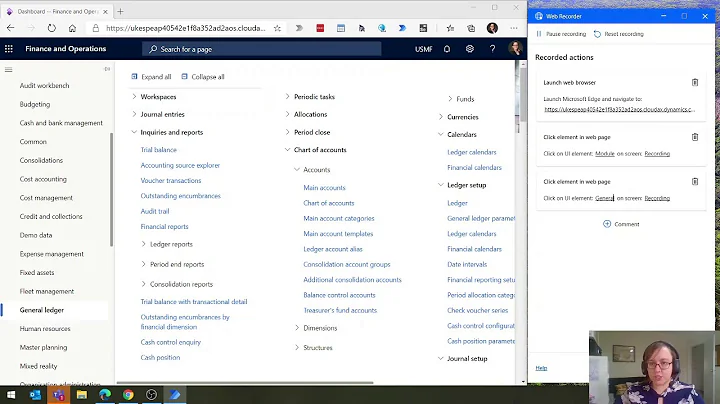Open a new browser tab
The width and height of the screenshot is (720, 404).
pos(120,11)
